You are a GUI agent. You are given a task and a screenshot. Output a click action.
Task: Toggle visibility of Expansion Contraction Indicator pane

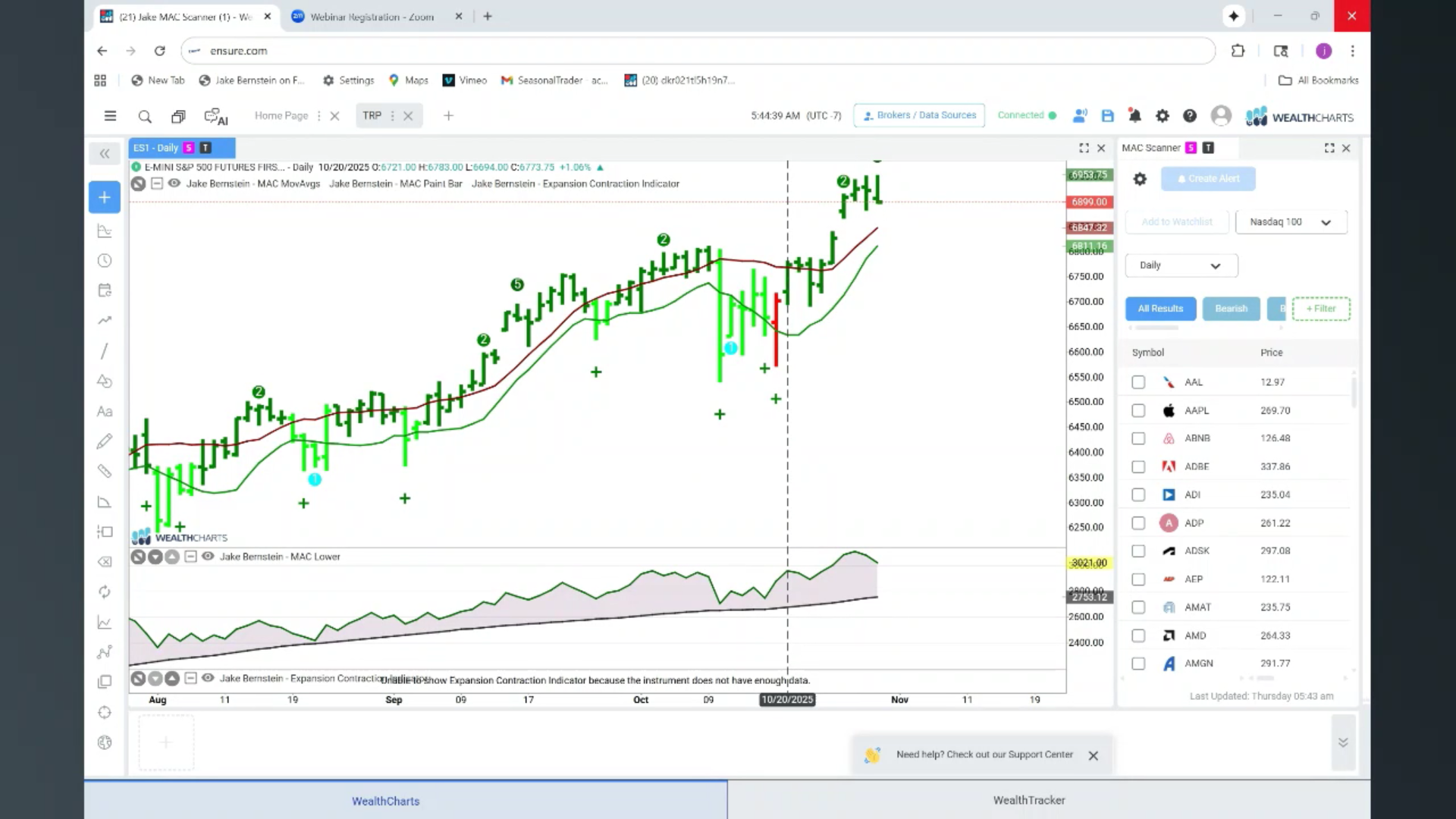pyautogui.click(x=208, y=679)
